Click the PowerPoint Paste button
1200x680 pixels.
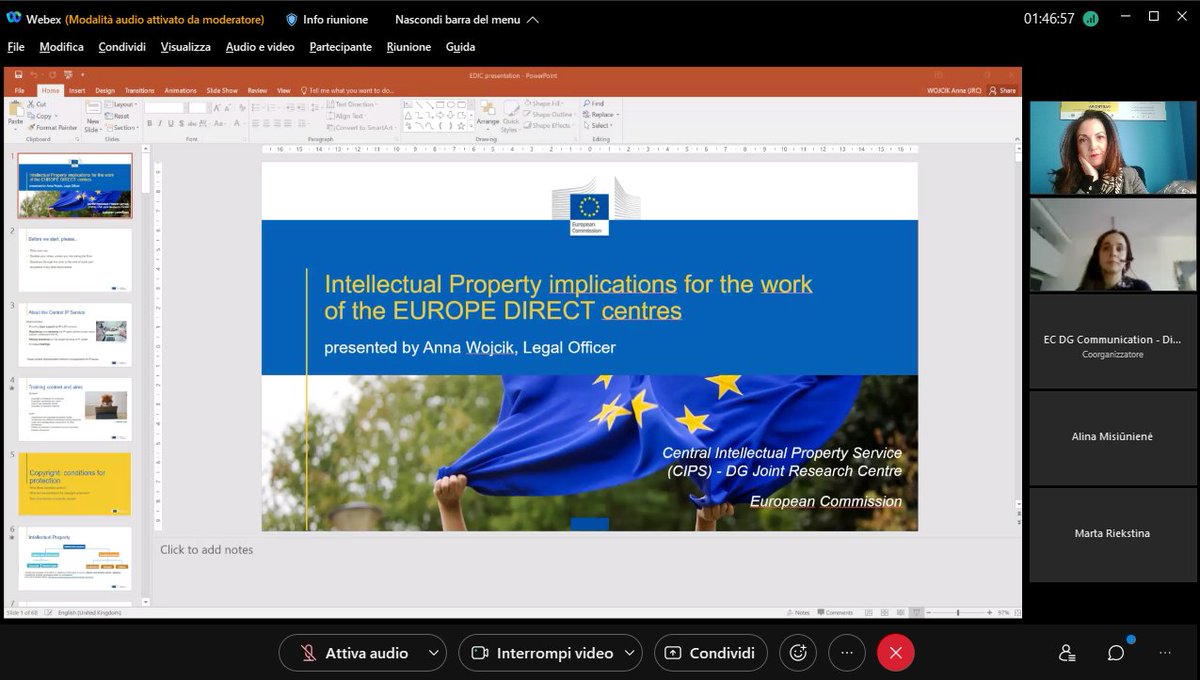pyautogui.click(x=15, y=114)
